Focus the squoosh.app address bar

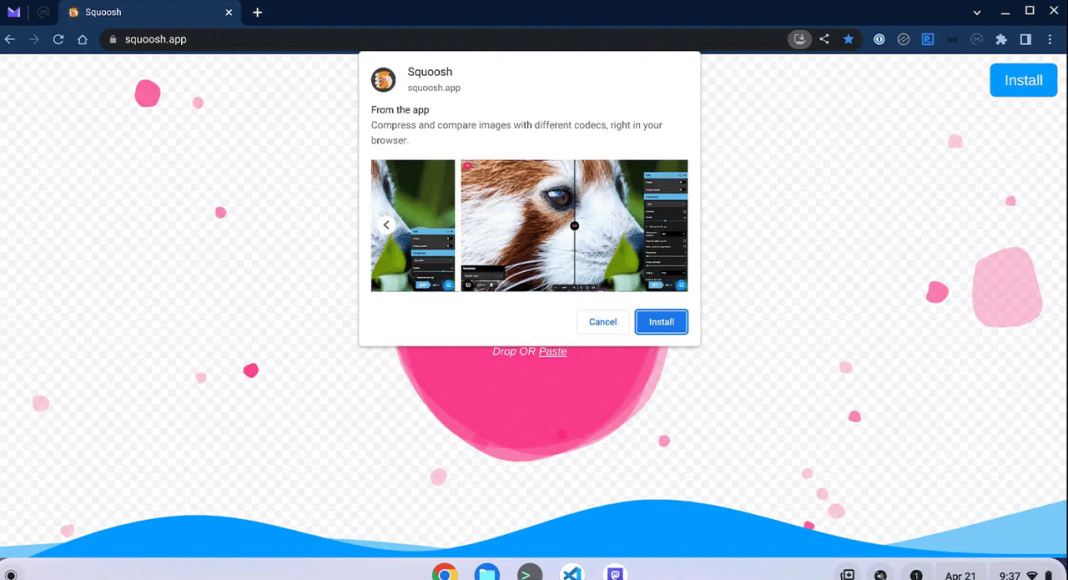point(443,39)
